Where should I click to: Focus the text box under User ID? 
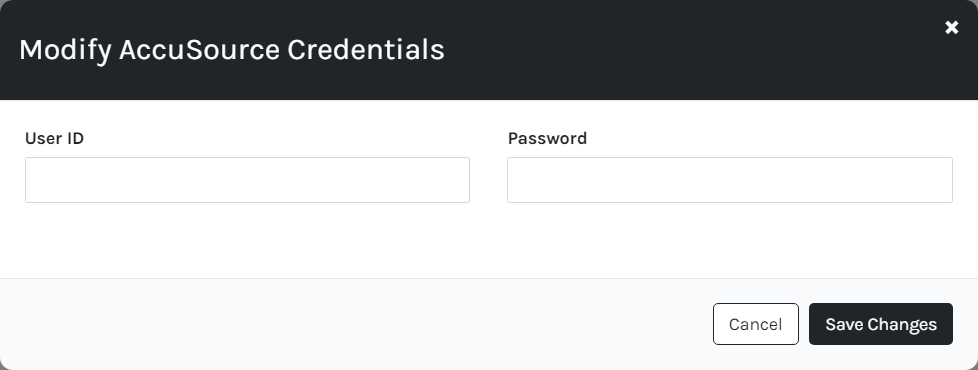coord(247,180)
